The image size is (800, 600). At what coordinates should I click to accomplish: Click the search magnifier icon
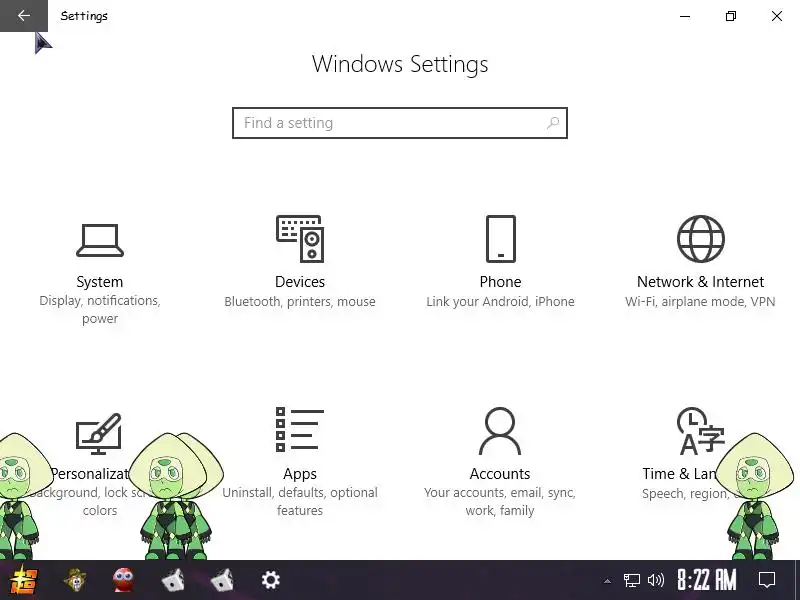click(553, 122)
